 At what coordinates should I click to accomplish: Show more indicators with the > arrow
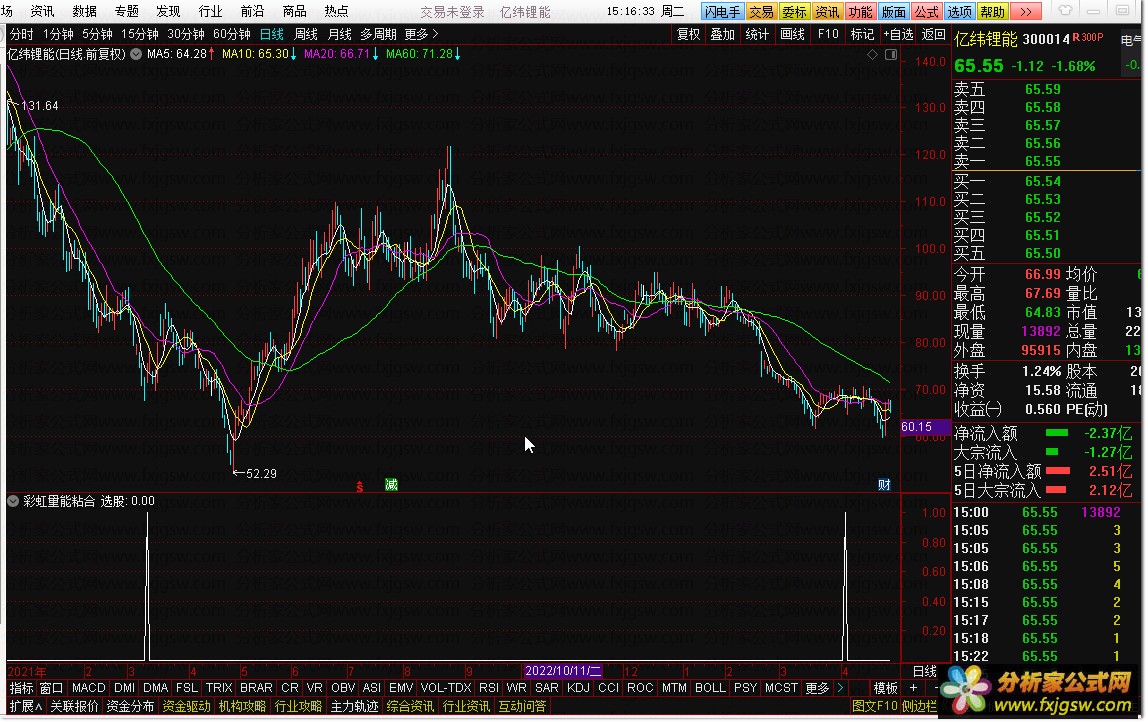tap(840, 688)
